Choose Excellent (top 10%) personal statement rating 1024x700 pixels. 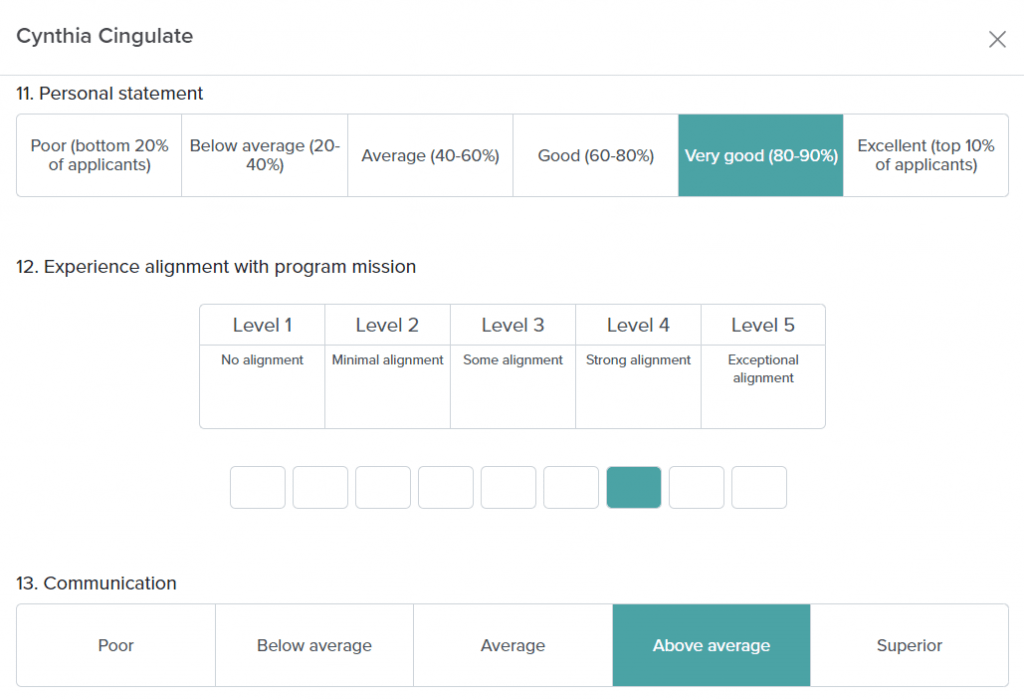tap(926, 155)
